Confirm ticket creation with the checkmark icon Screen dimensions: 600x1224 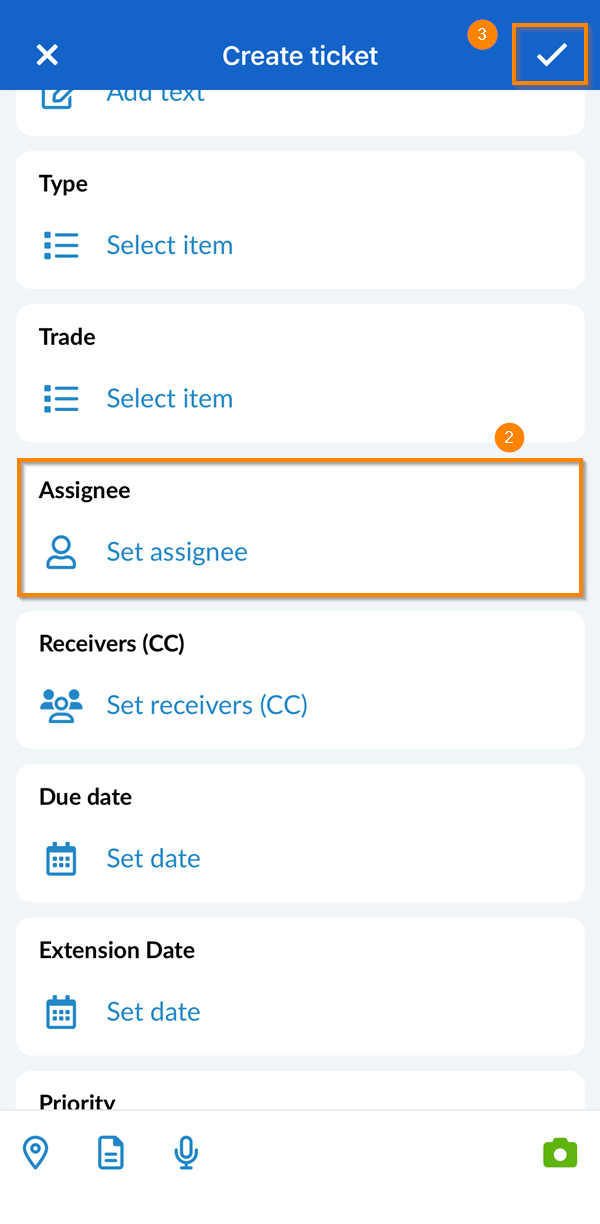pos(549,55)
